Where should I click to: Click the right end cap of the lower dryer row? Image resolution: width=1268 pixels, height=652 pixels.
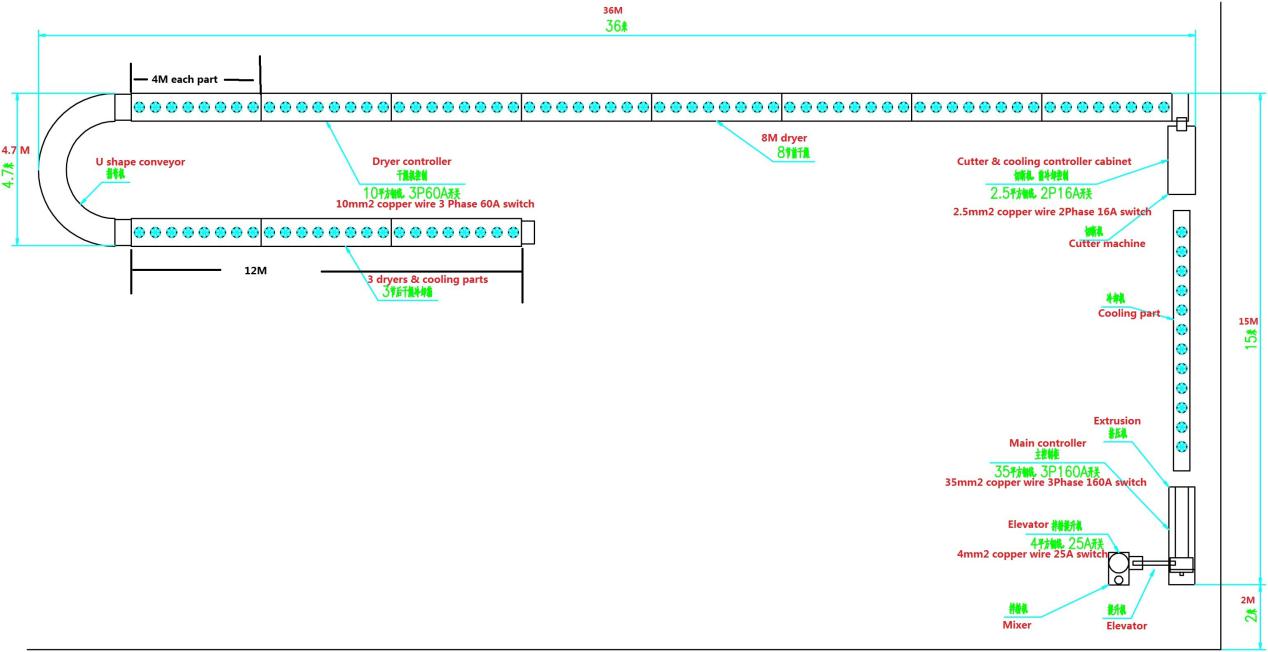529,232
